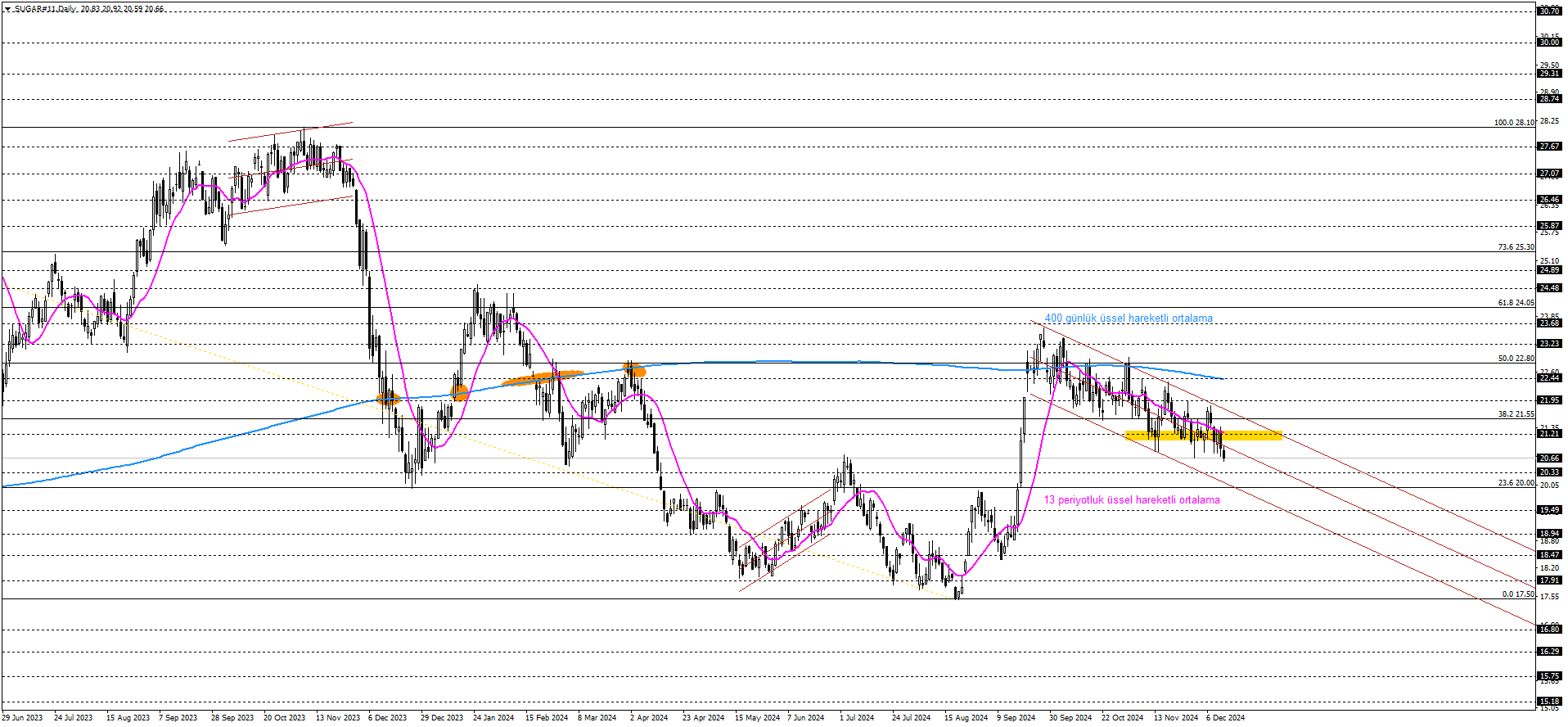Select the 13 periyotluk üssel hareketli ortalama label

coord(1132,500)
